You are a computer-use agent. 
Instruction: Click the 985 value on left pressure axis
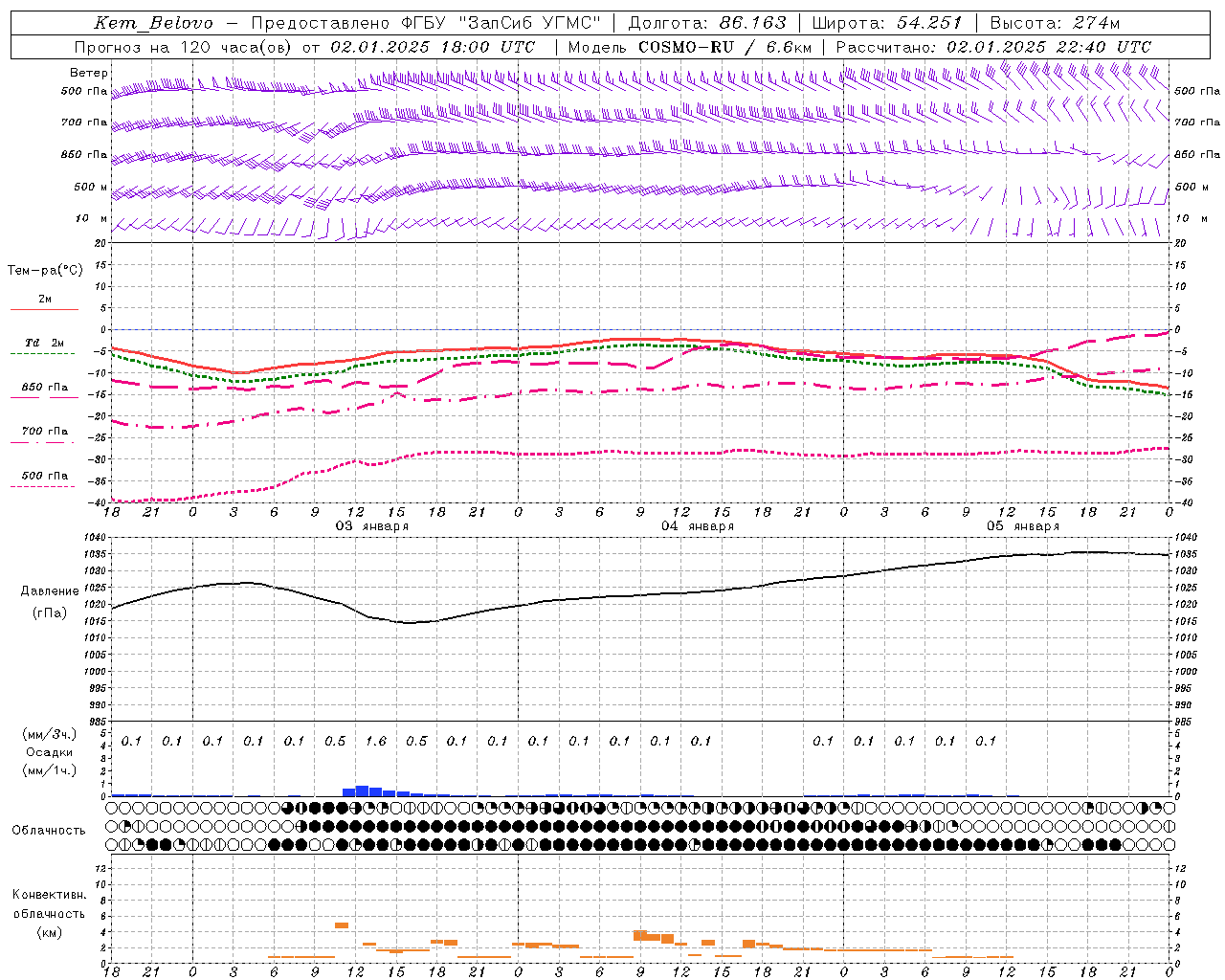[98, 722]
